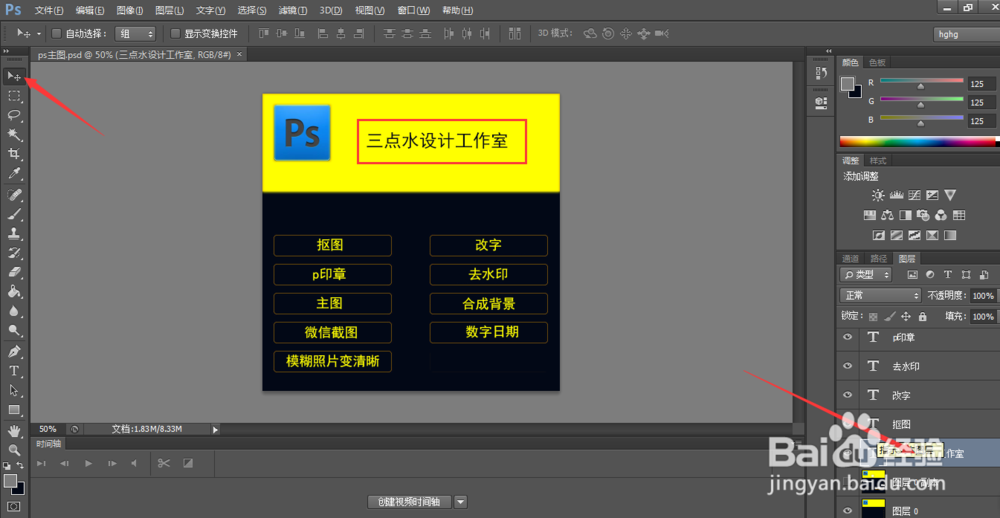The width and height of the screenshot is (1000, 518).
Task: Open the hghg workspace dropdown
Action: point(966,34)
